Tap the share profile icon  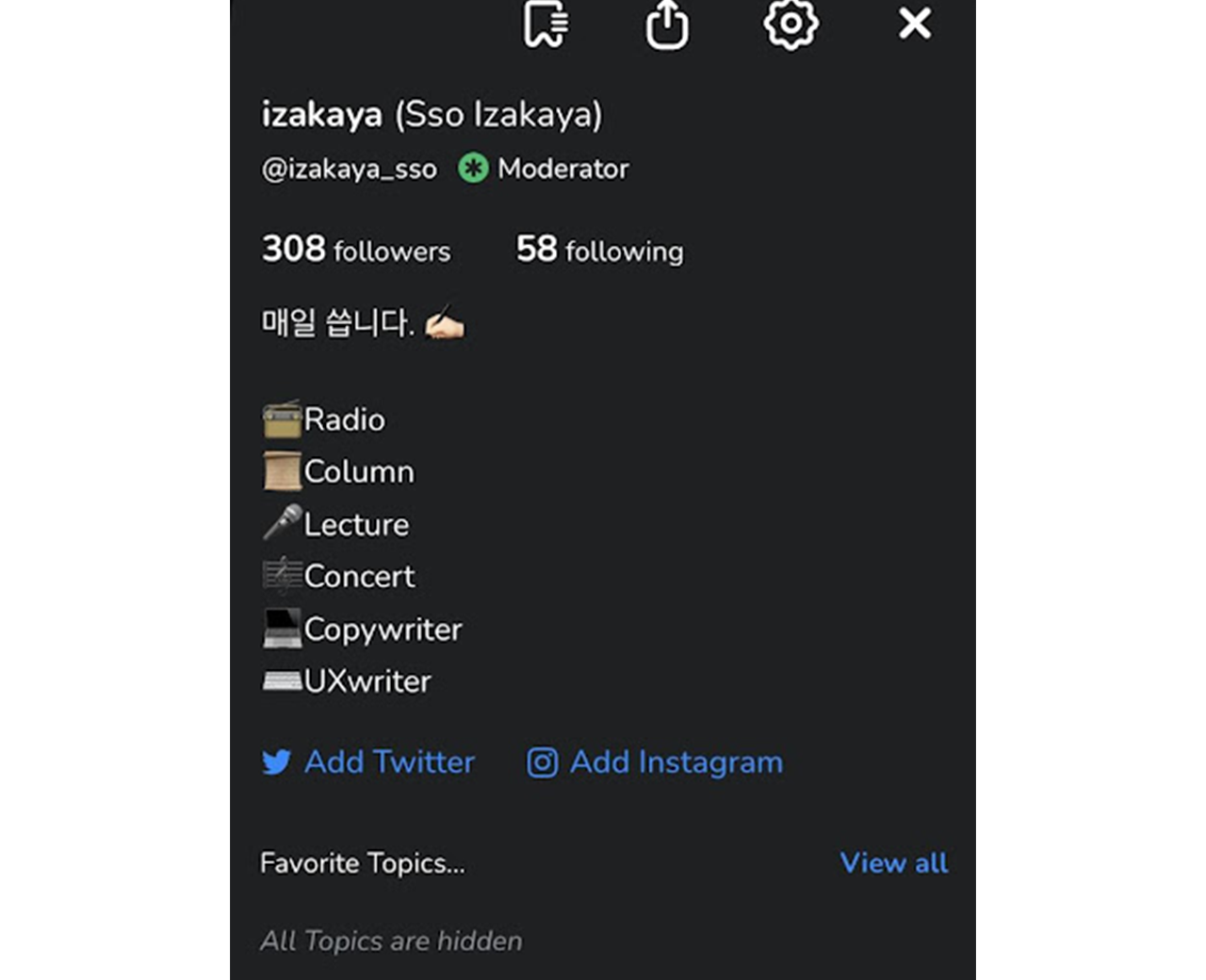pos(667,24)
